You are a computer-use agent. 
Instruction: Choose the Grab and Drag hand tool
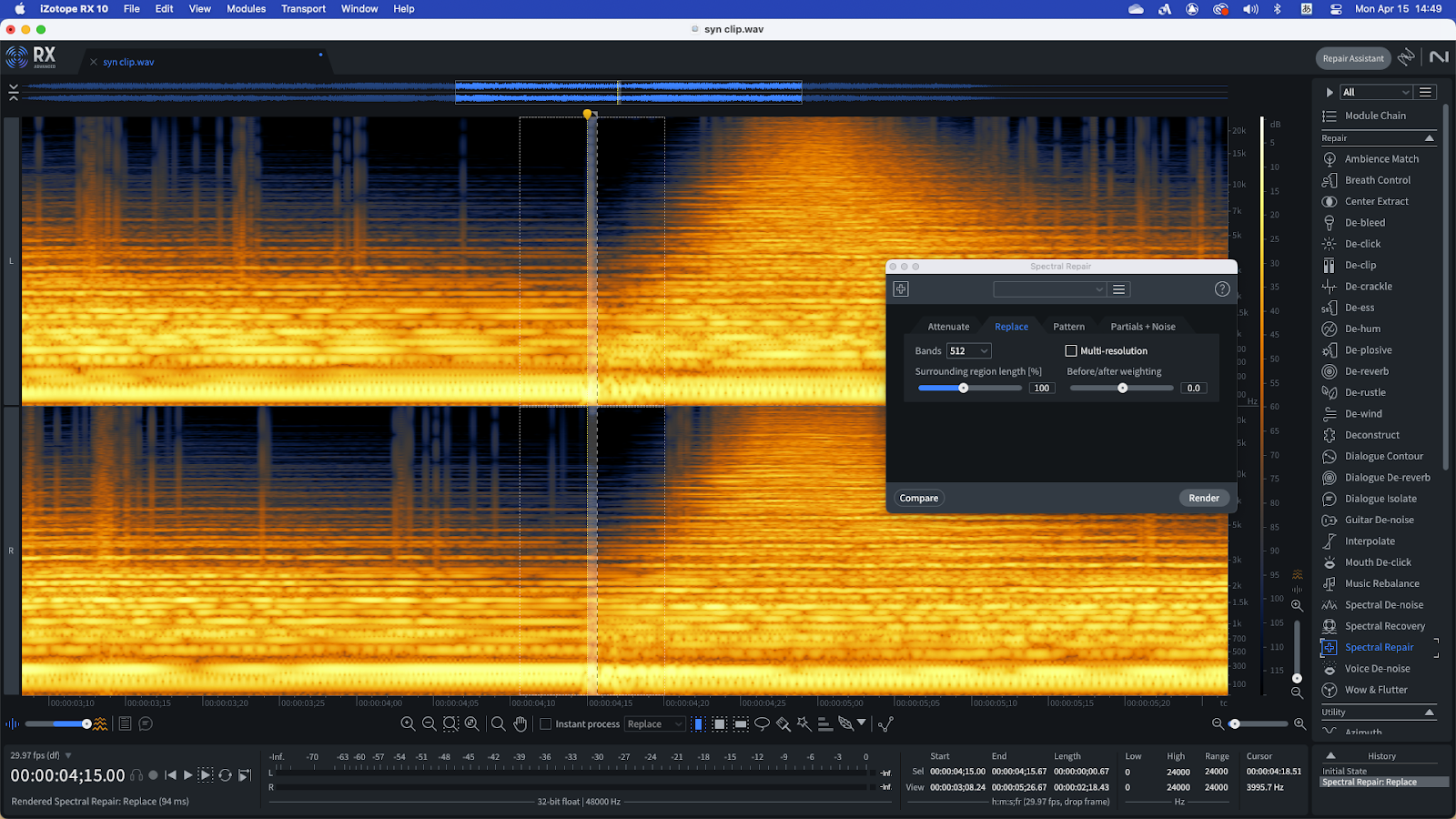(520, 724)
